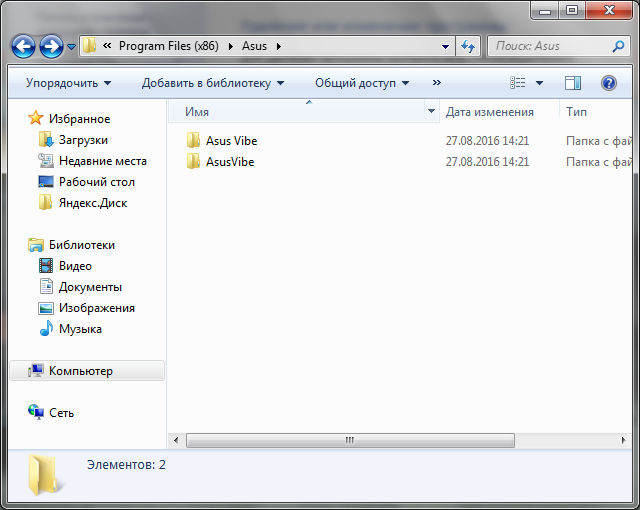640x510 pixels.
Task: Go back with the blue Back arrow
Action: 23,46
